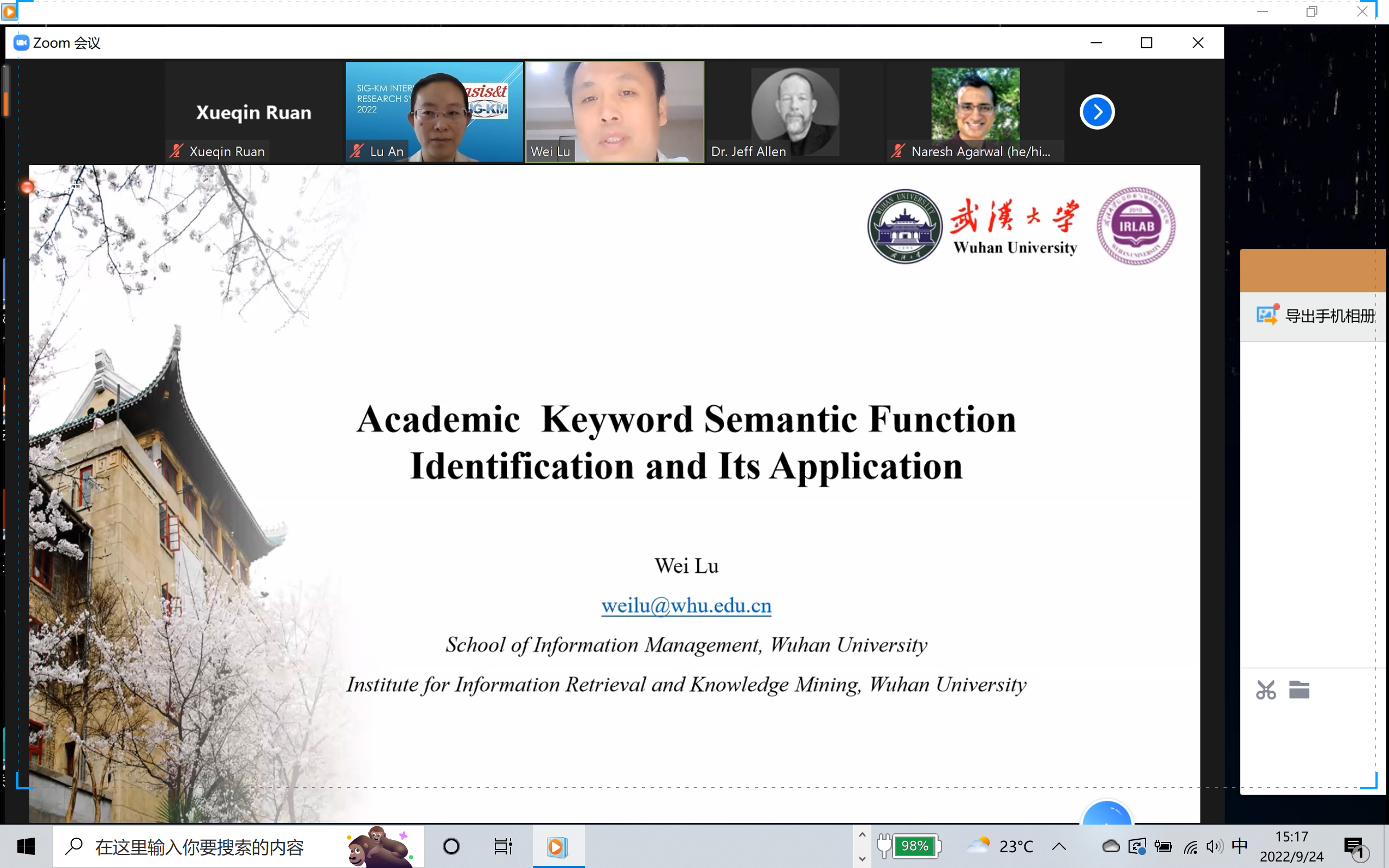This screenshot has height=868, width=1389.
Task: Click the Cortana circle icon
Action: pos(451,846)
